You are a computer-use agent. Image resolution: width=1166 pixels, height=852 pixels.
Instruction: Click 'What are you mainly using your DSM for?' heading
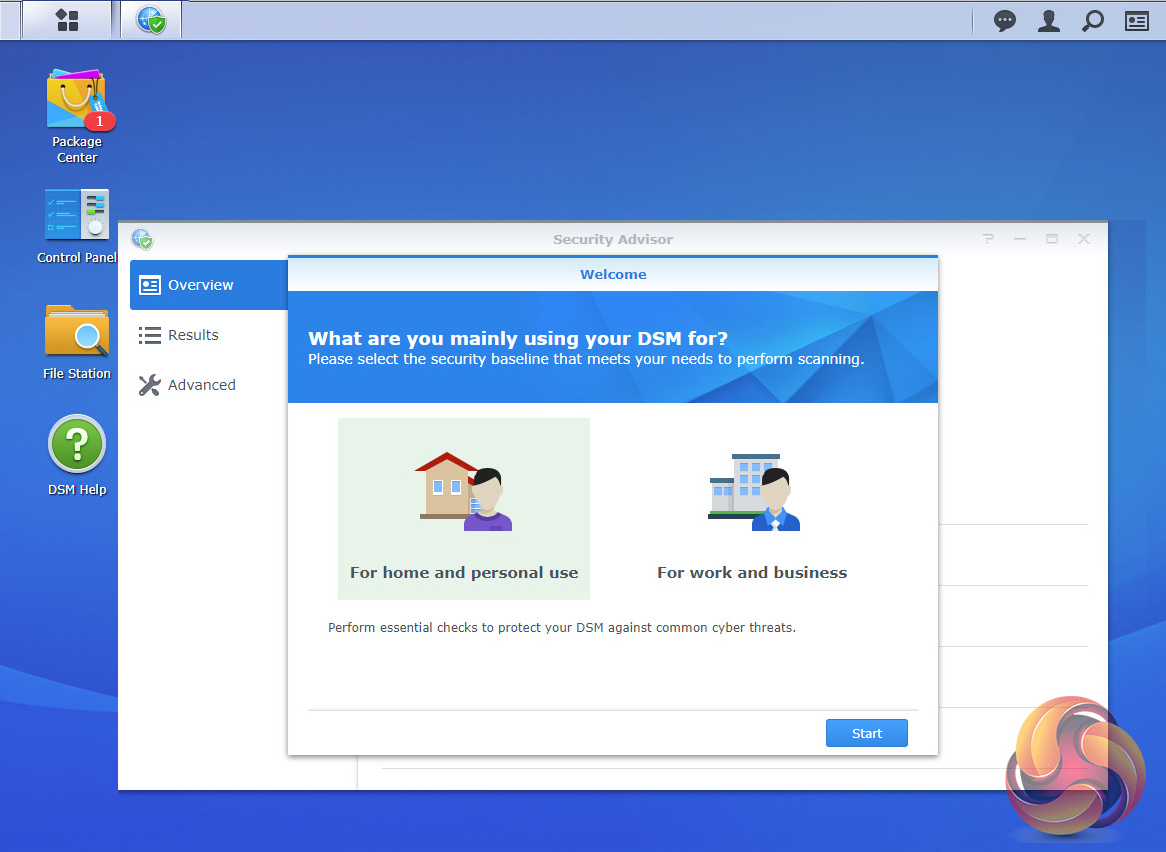[x=518, y=338]
